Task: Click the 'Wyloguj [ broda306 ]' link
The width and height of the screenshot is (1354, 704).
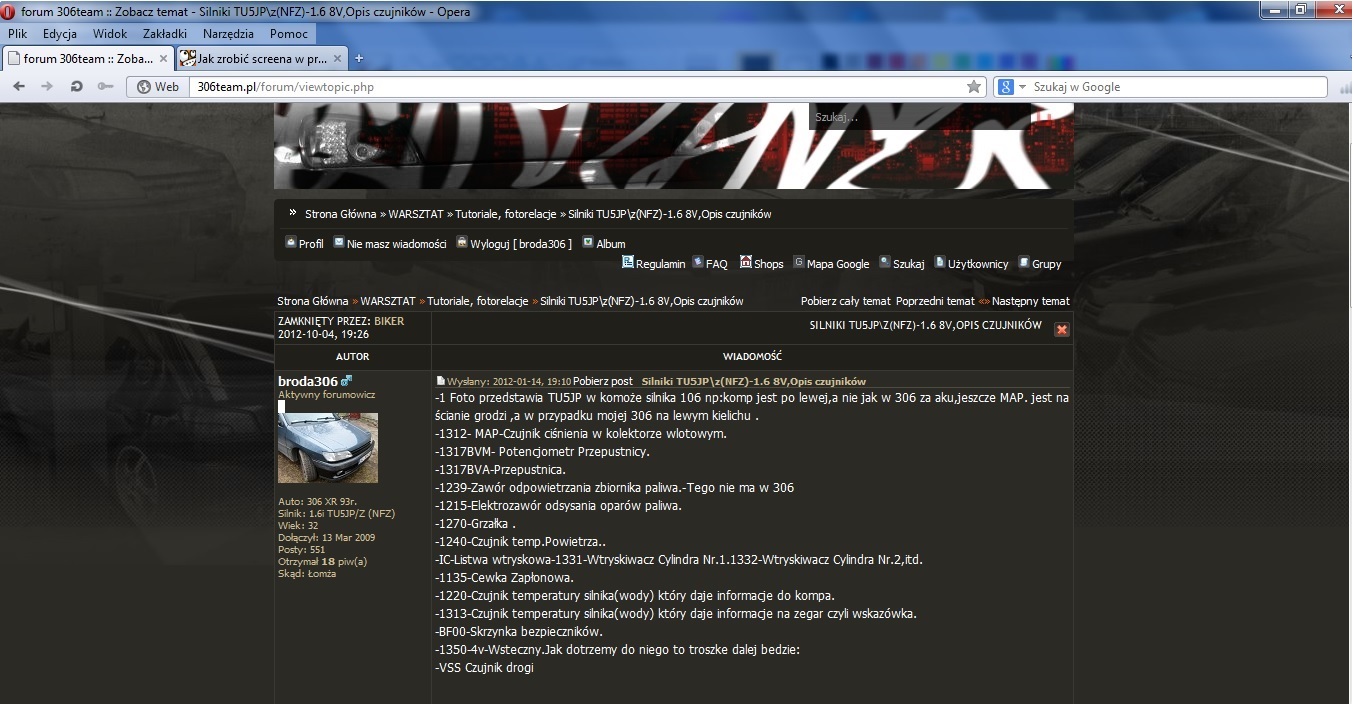Action: [520, 243]
